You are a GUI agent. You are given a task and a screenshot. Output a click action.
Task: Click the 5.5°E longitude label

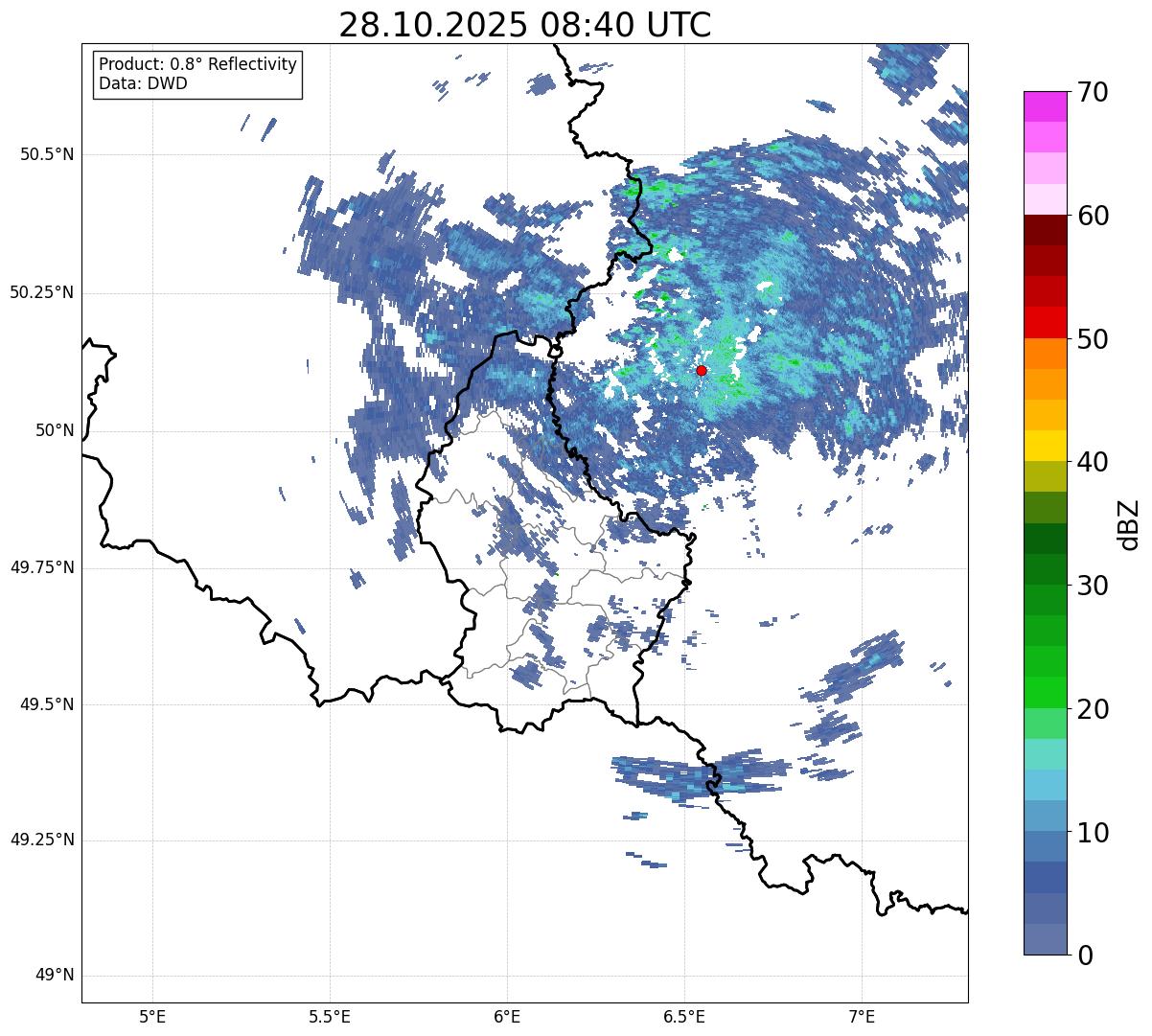pos(330,1017)
